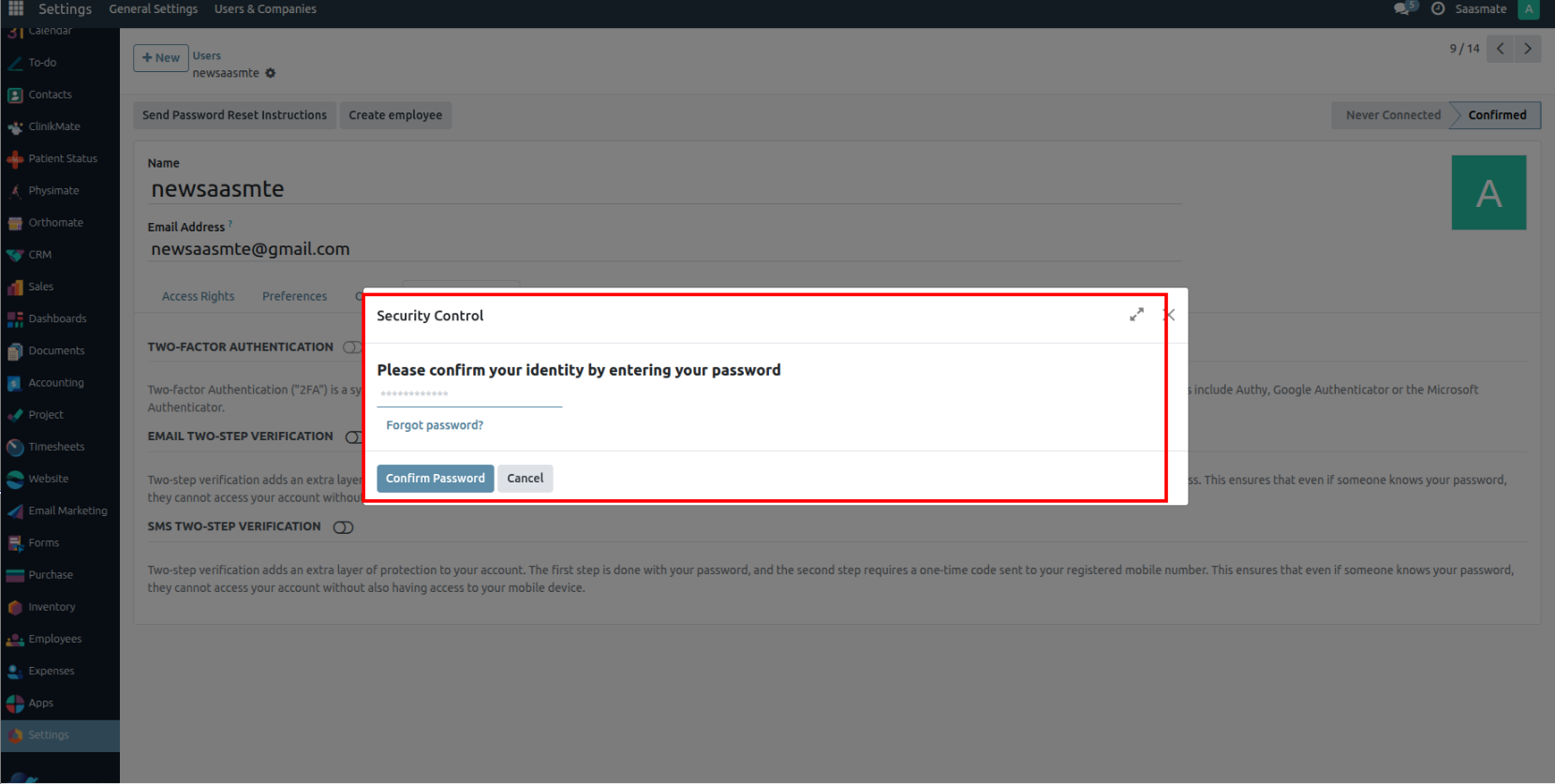Toggle Email Two-Step Verification switch
This screenshot has height=784, width=1555.
(x=353, y=437)
